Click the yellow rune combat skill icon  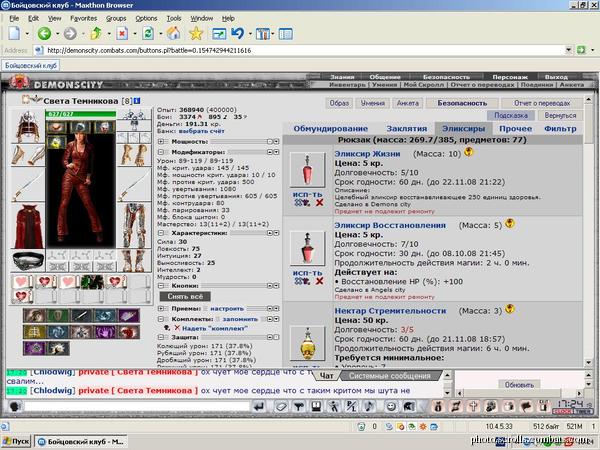pos(34,332)
